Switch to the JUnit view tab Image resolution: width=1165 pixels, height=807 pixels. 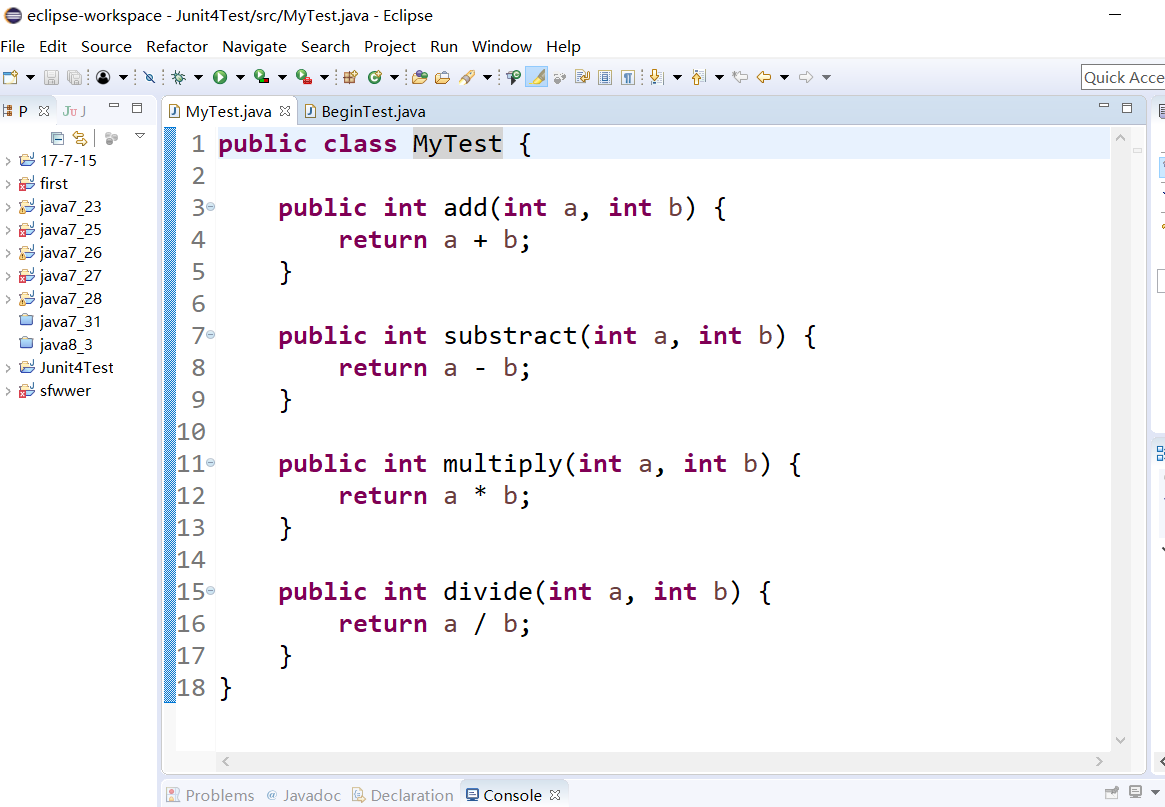click(x=74, y=111)
